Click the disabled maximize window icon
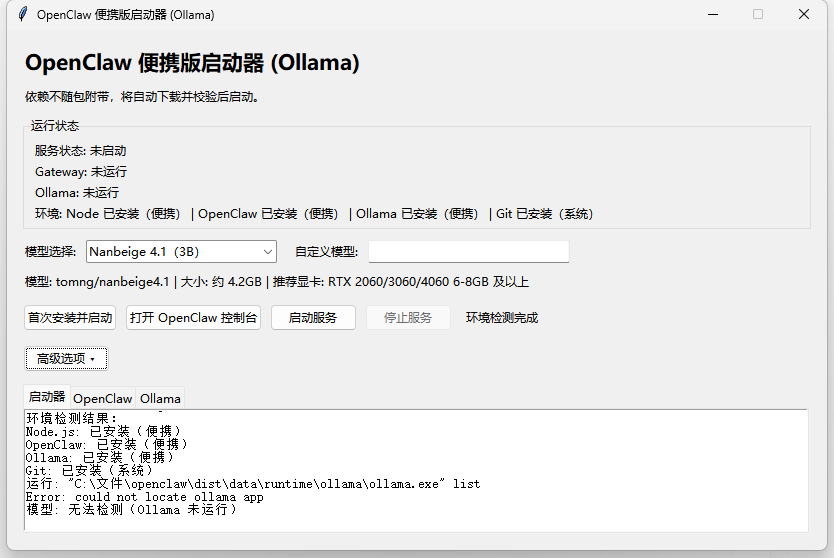Viewport: 834px width, 558px height. tap(758, 14)
